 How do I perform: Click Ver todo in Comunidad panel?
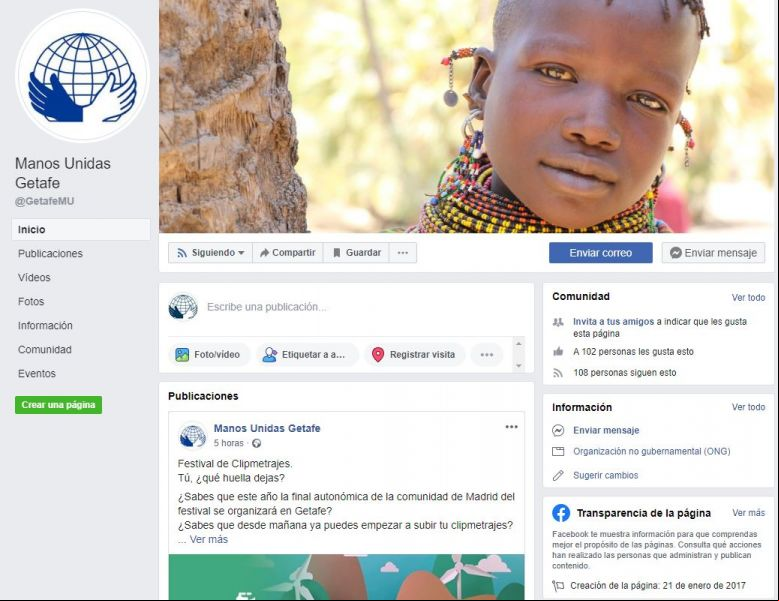click(748, 298)
